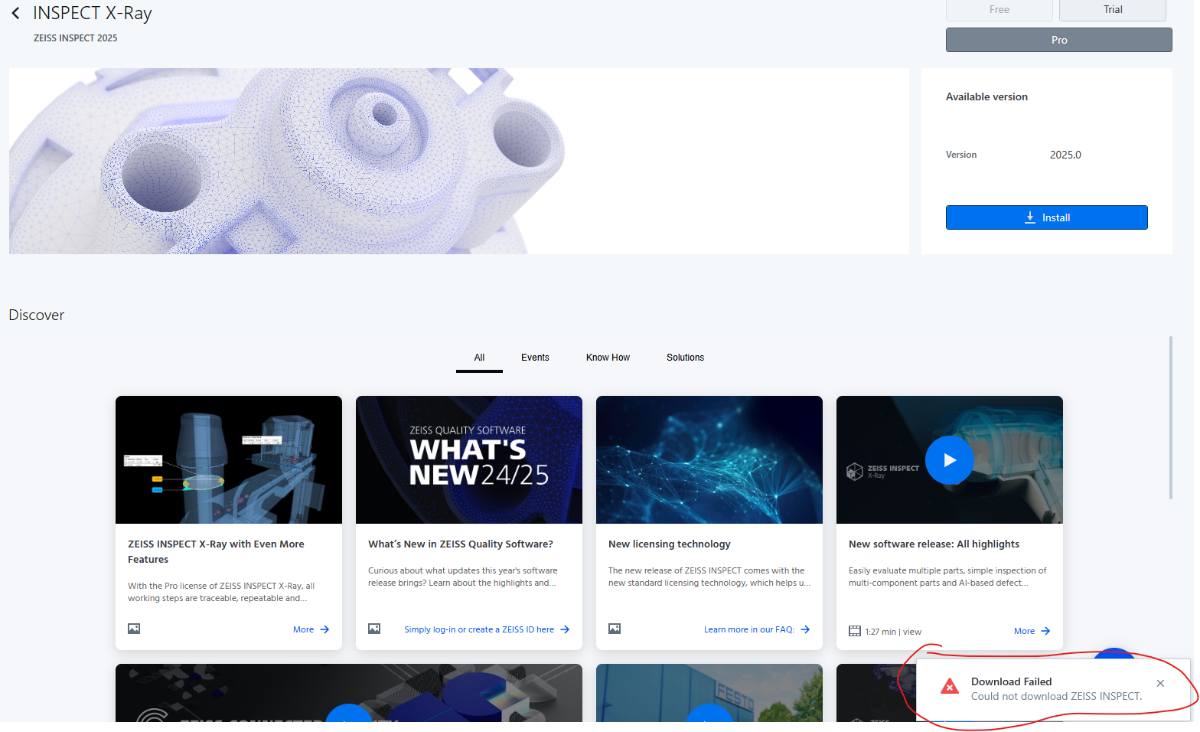Dismiss the Download Failed notification
Viewport: 1200px width, 732px height.
tap(1160, 684)
